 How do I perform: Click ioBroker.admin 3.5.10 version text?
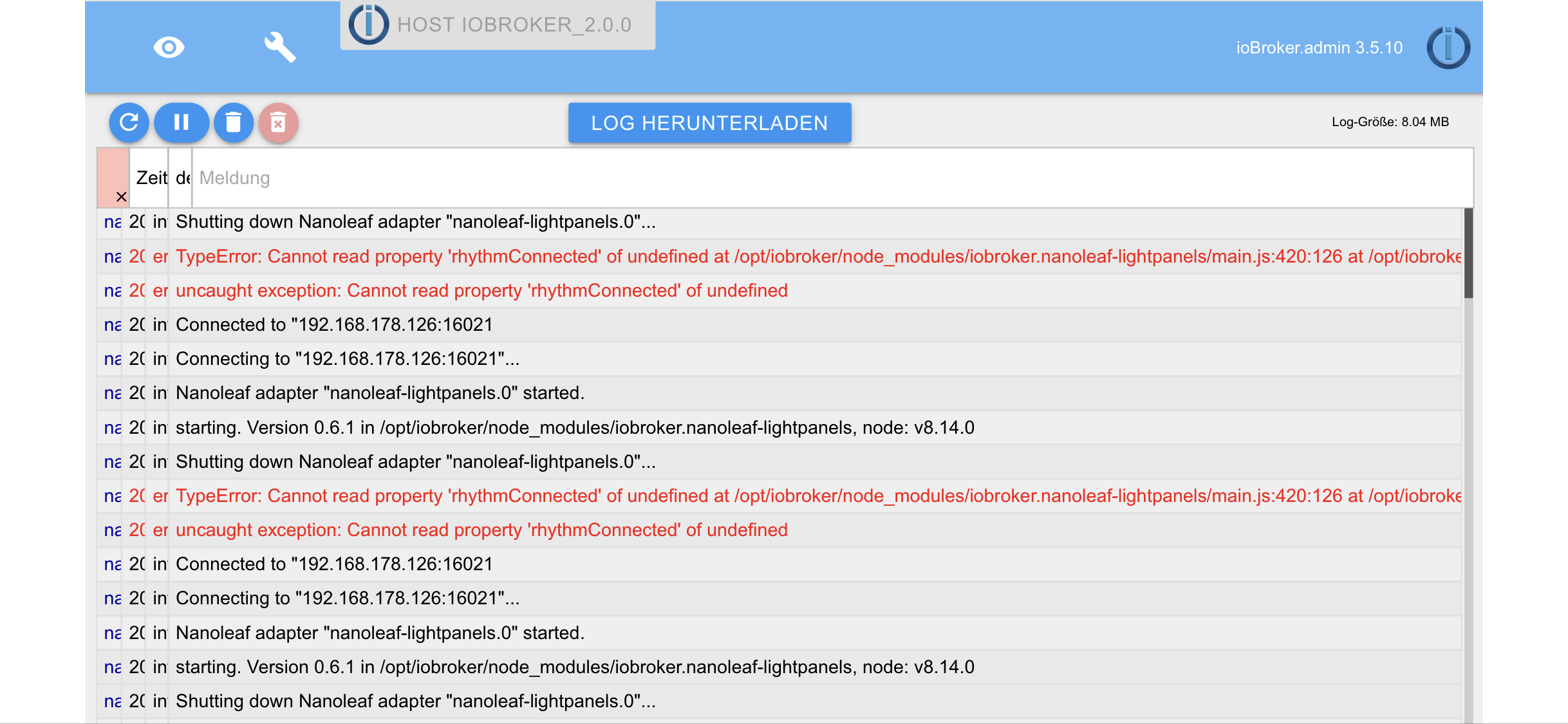pyautogui.click(x=1319, y=48)
